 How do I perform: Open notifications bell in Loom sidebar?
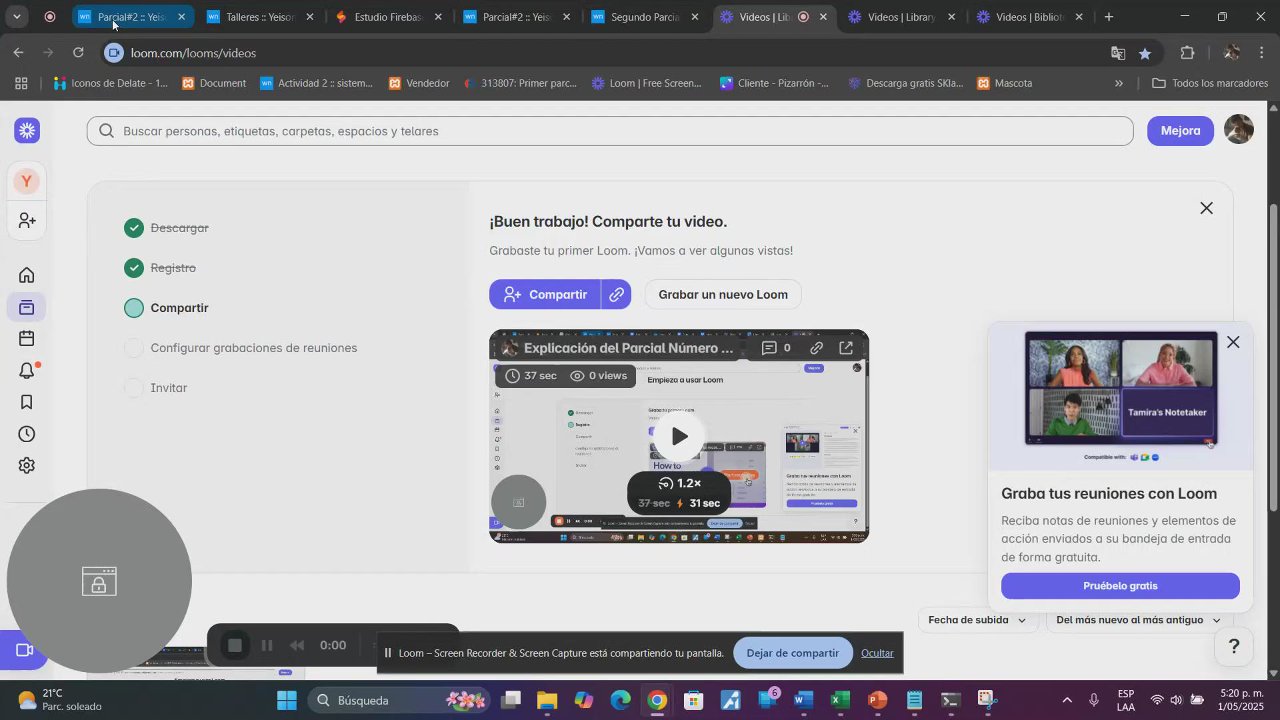pyautogui.click(x=27, y=371)
